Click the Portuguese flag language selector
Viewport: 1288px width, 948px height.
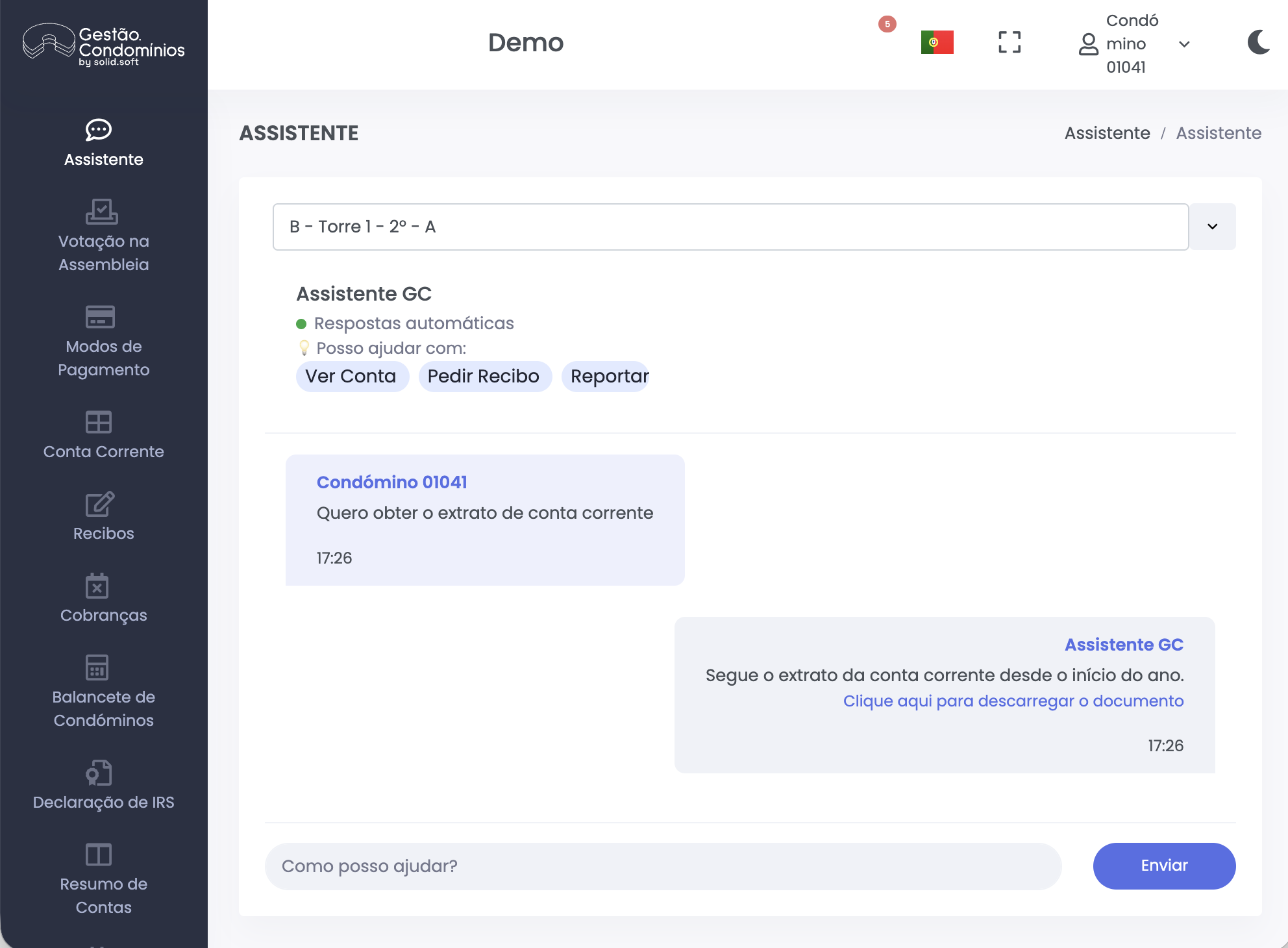(x=937, y=43)
